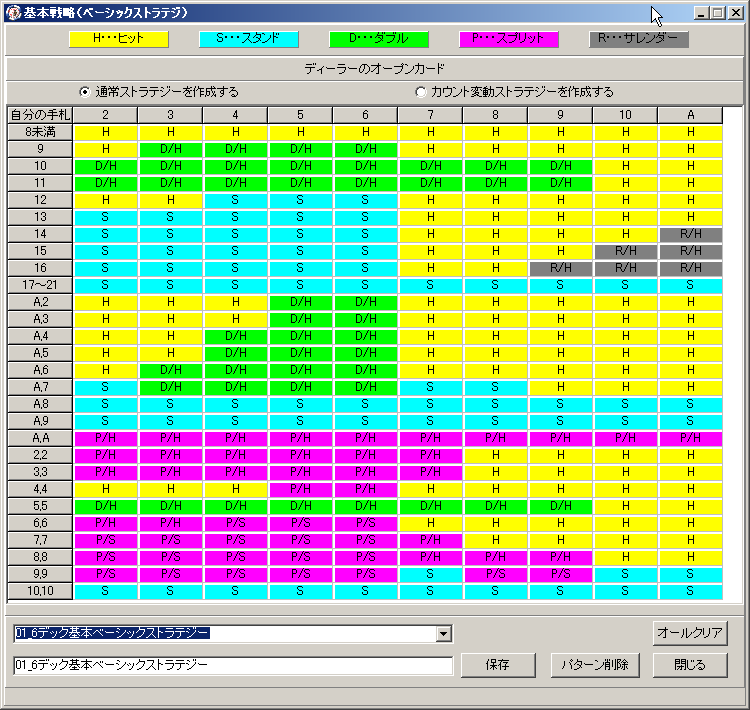Click the A,A row header

tap(40, 438)
